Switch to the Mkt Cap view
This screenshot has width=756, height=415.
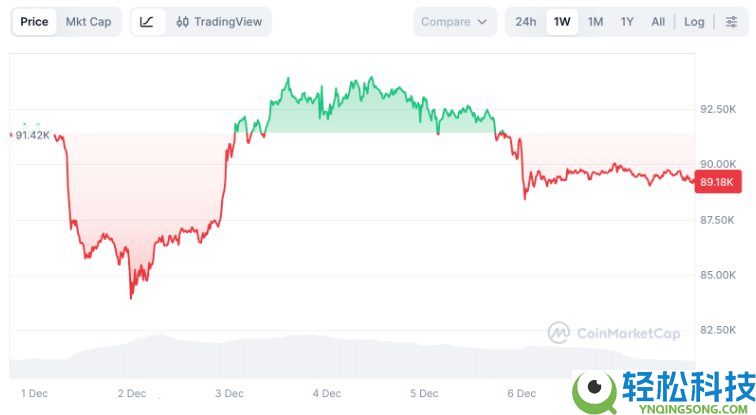point(88,22)
